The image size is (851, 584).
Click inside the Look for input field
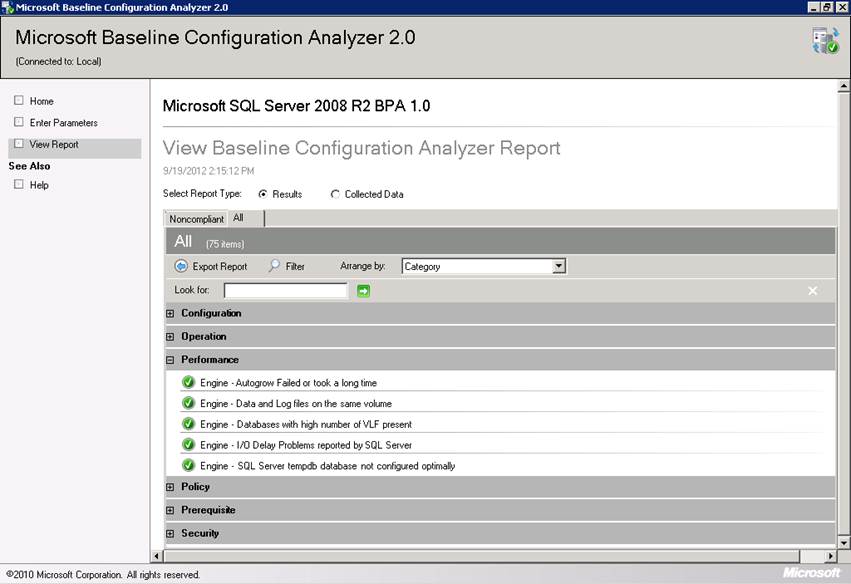[285, 290]
